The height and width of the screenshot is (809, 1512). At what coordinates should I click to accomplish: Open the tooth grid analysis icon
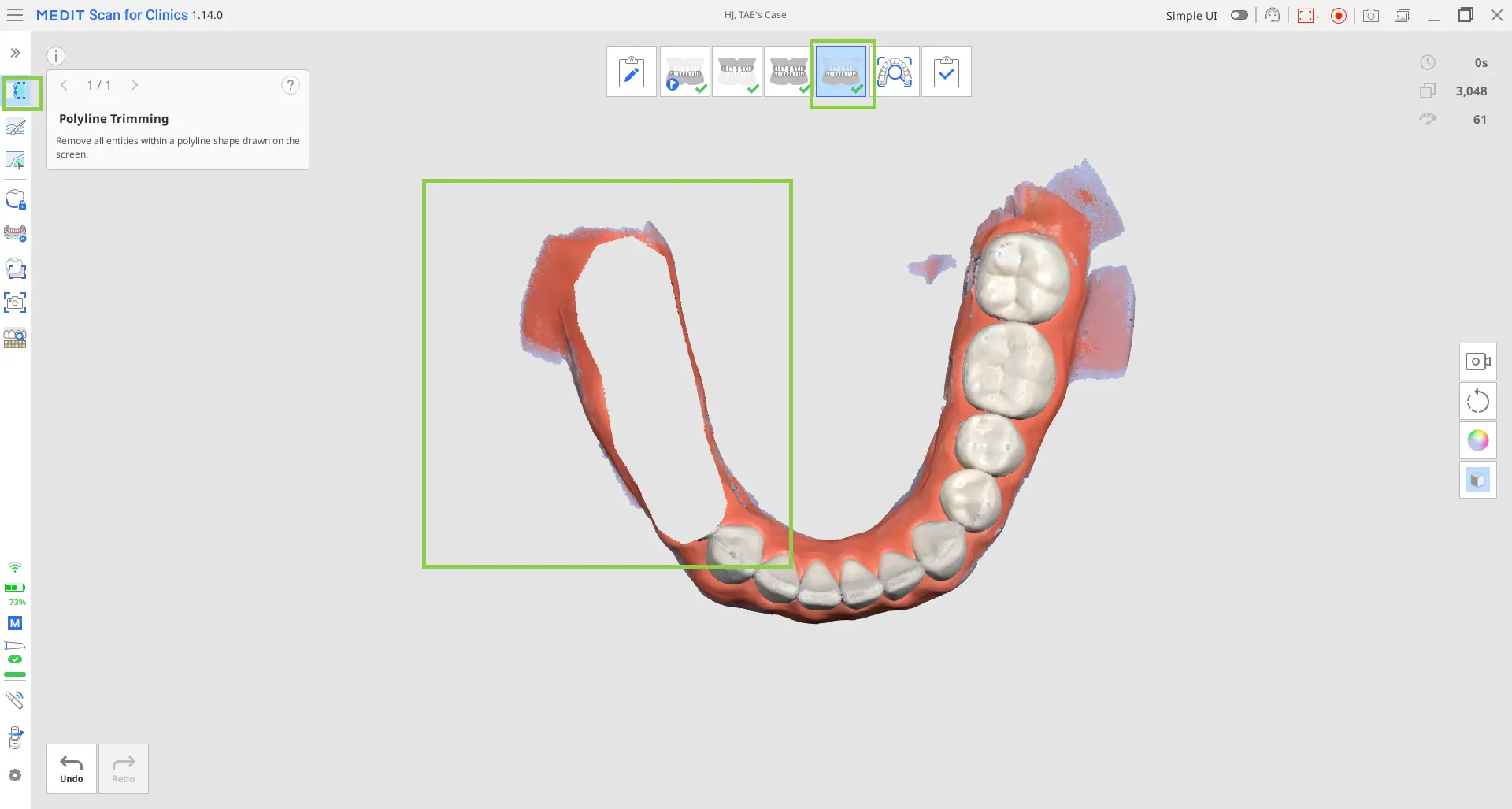15,338
